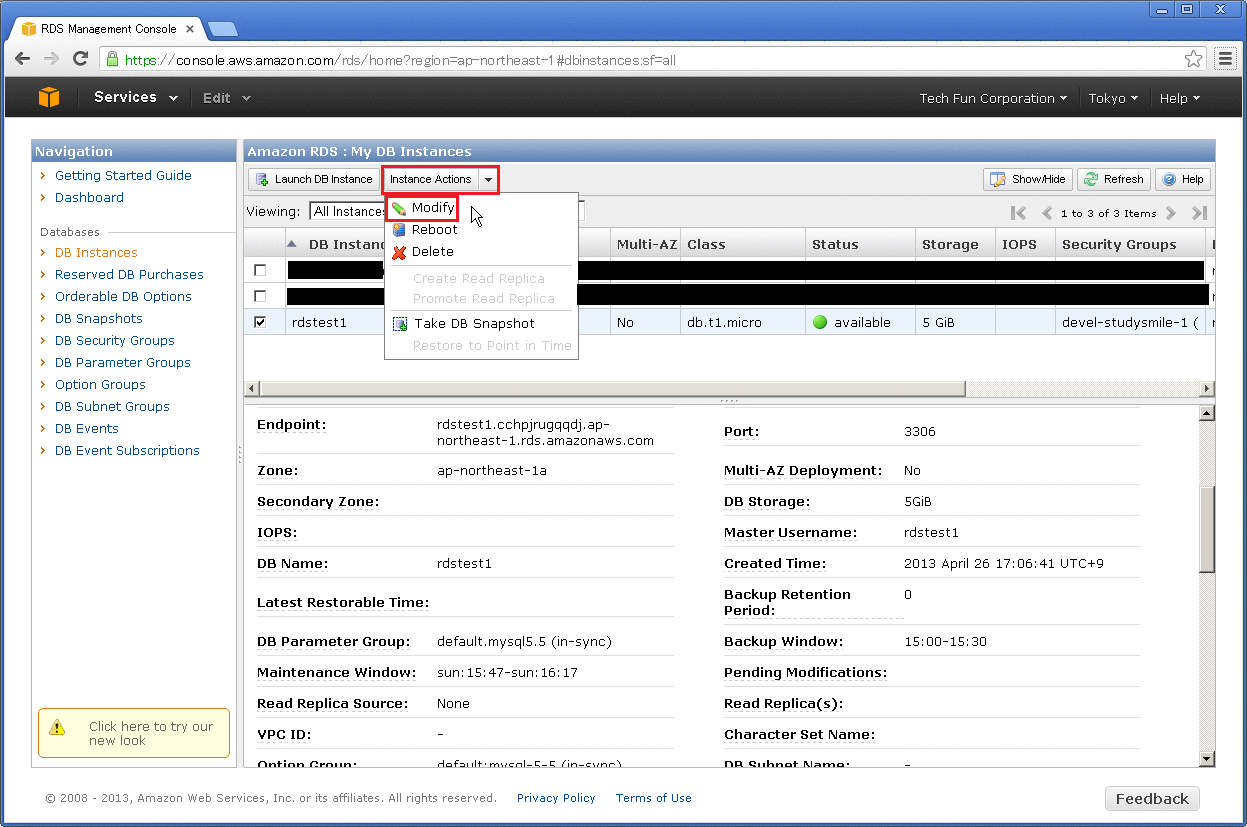Open the Getting Started Guide link
1247x827 pixels.
point(123,176)
